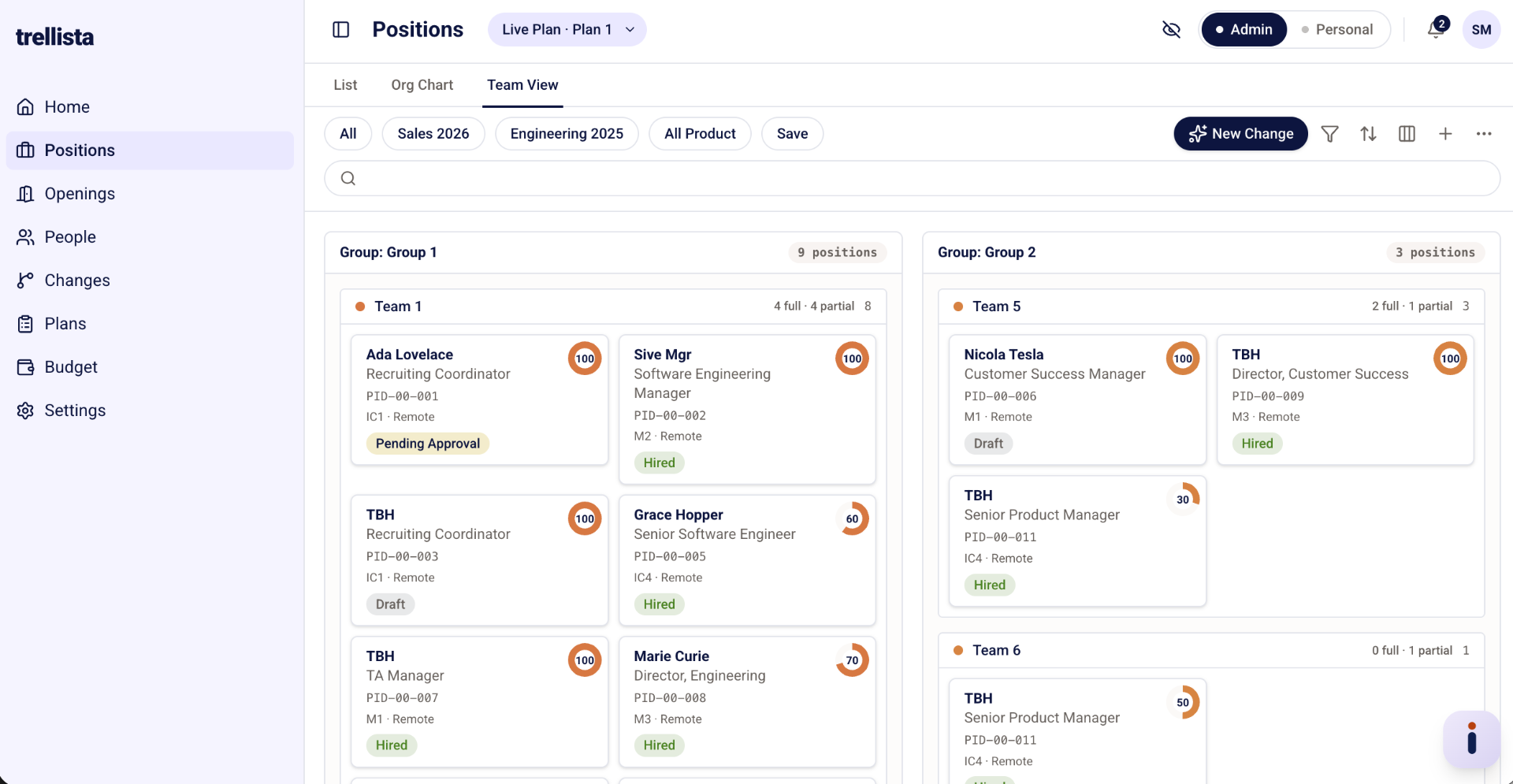The height and width of the screenshot is (784, 1513).
Task: Go to Changes in the sidebar
Action: [150, 281]
